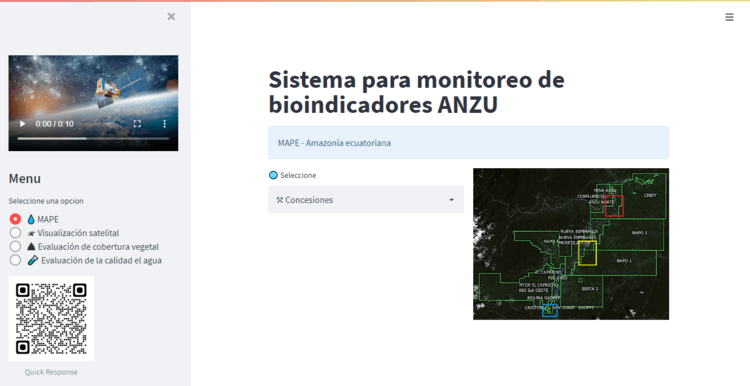
Task: Play the satellite video
Action: pos(22,124)
